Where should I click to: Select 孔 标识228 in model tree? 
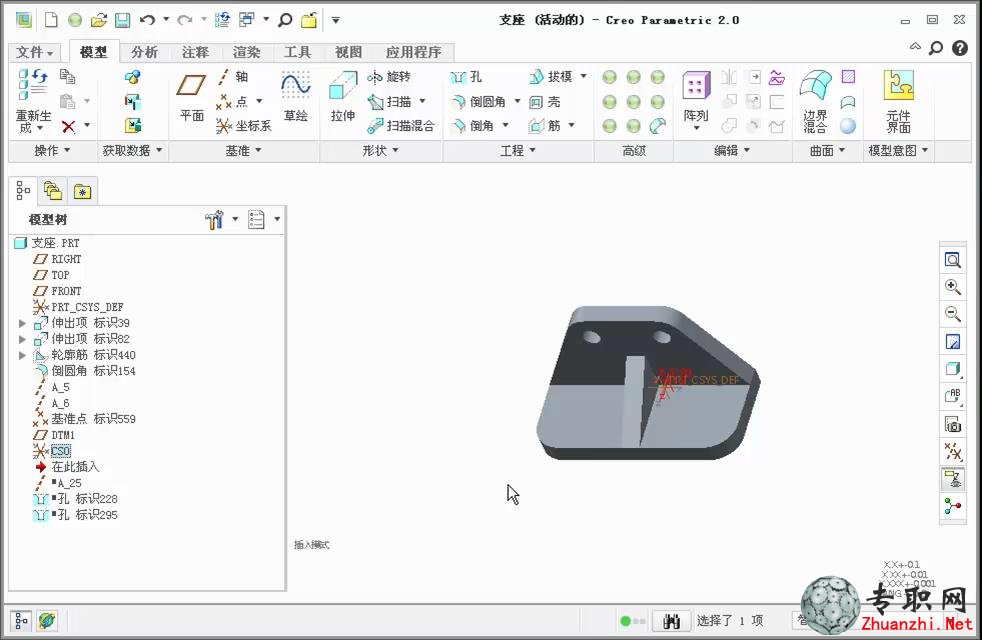coord(88,499)
